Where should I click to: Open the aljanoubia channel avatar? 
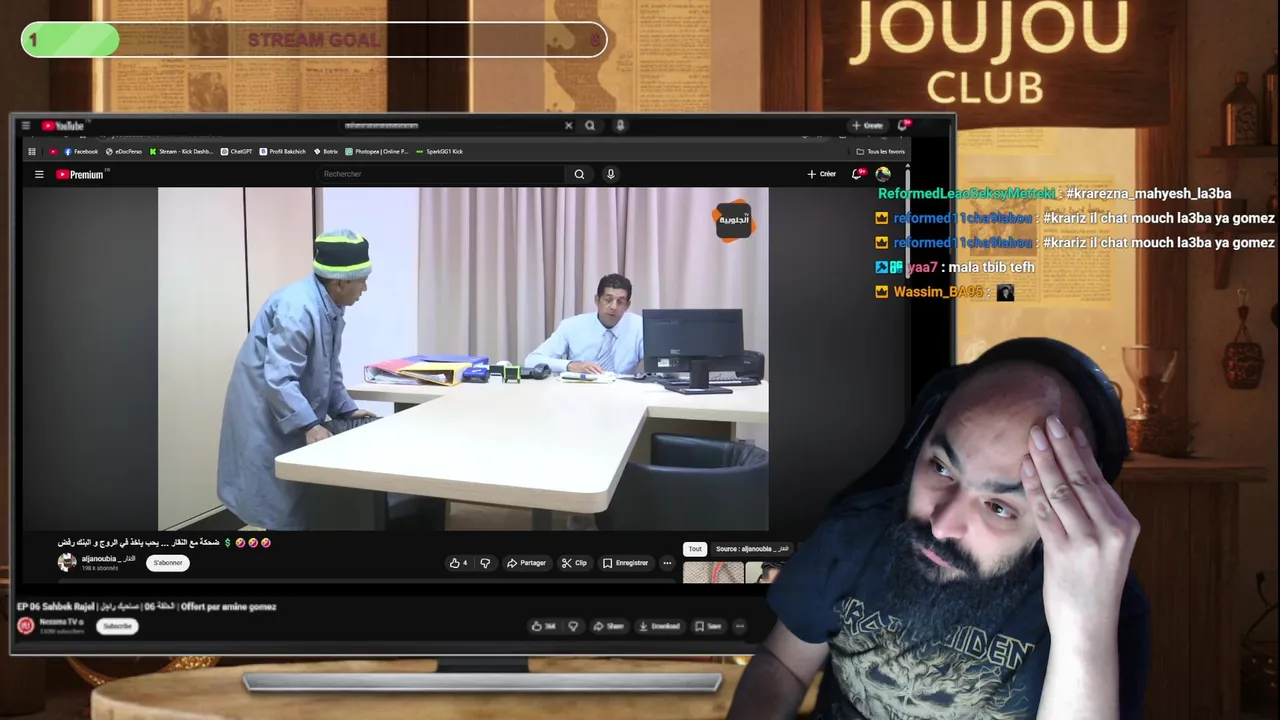[x=67, y=562]
